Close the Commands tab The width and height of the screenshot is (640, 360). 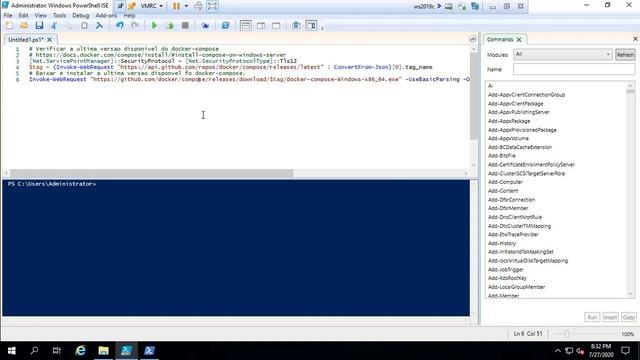click(519, 40)
